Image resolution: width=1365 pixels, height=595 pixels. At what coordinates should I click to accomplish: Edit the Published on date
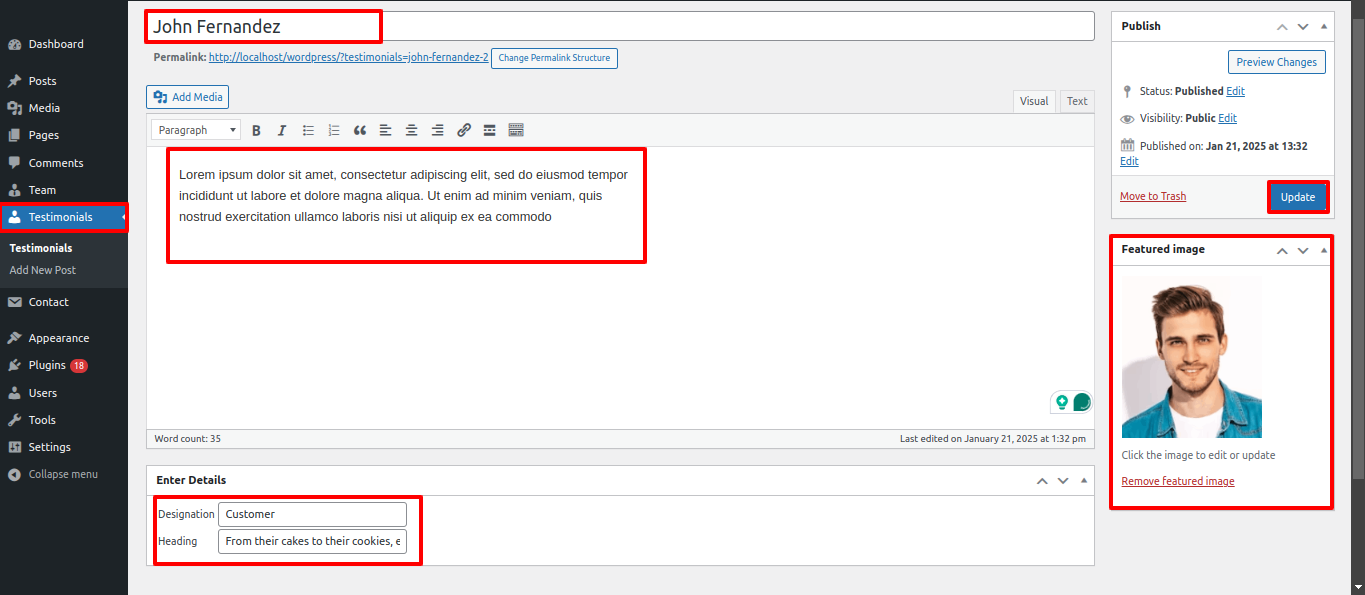pos(1129,161)
